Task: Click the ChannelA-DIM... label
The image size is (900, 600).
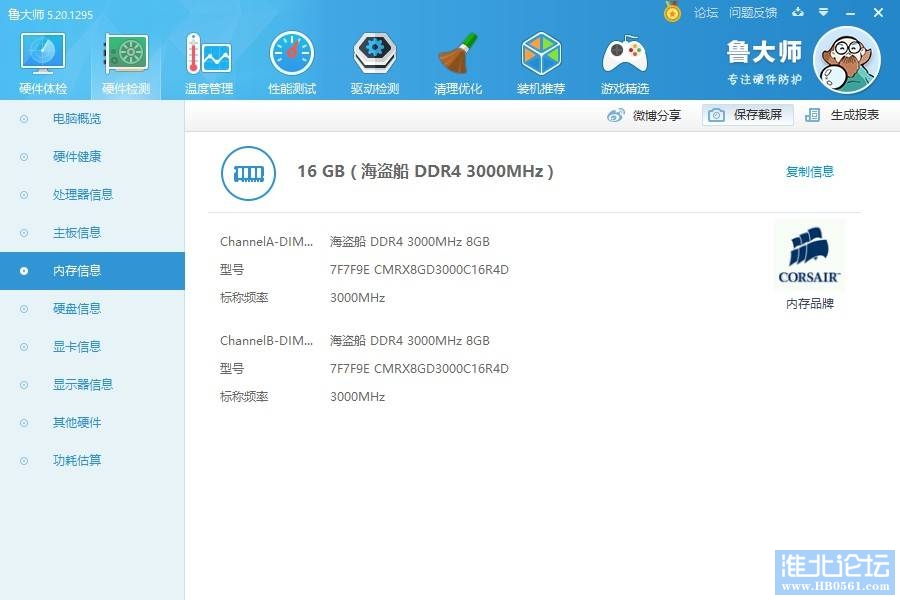Action: [266, 242]
